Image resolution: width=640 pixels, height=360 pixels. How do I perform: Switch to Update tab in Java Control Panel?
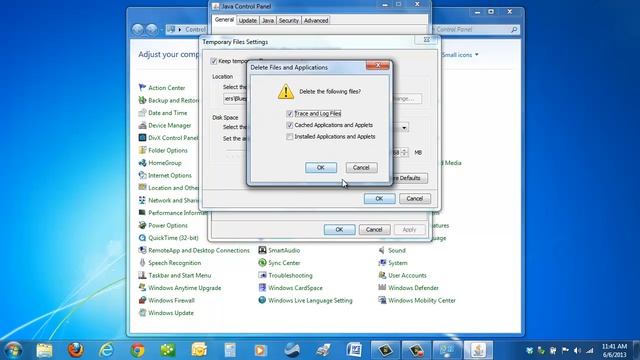click(x=247, y=20)
